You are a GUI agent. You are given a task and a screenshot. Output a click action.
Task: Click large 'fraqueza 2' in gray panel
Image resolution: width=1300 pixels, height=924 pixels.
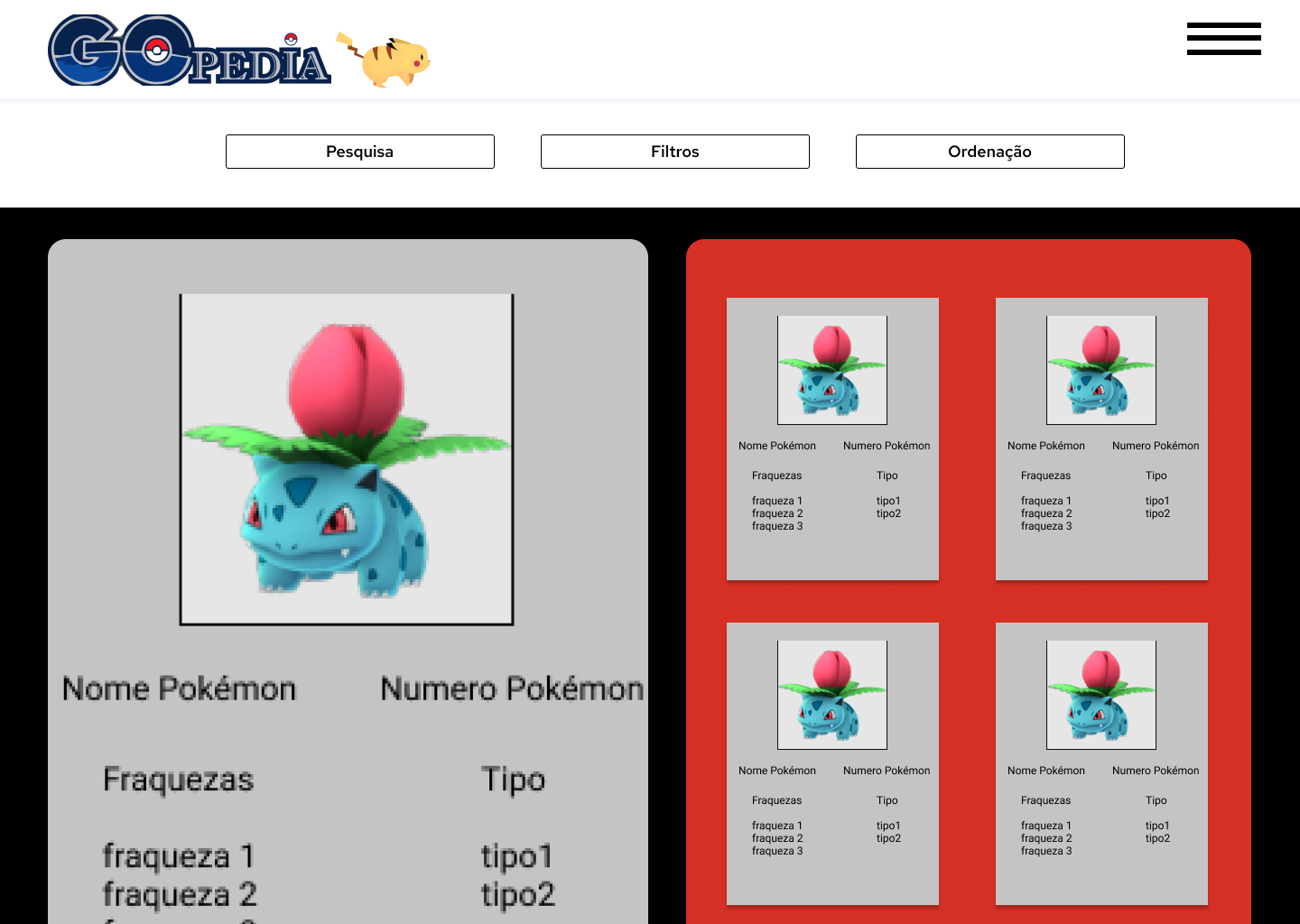tap(180, 894)
